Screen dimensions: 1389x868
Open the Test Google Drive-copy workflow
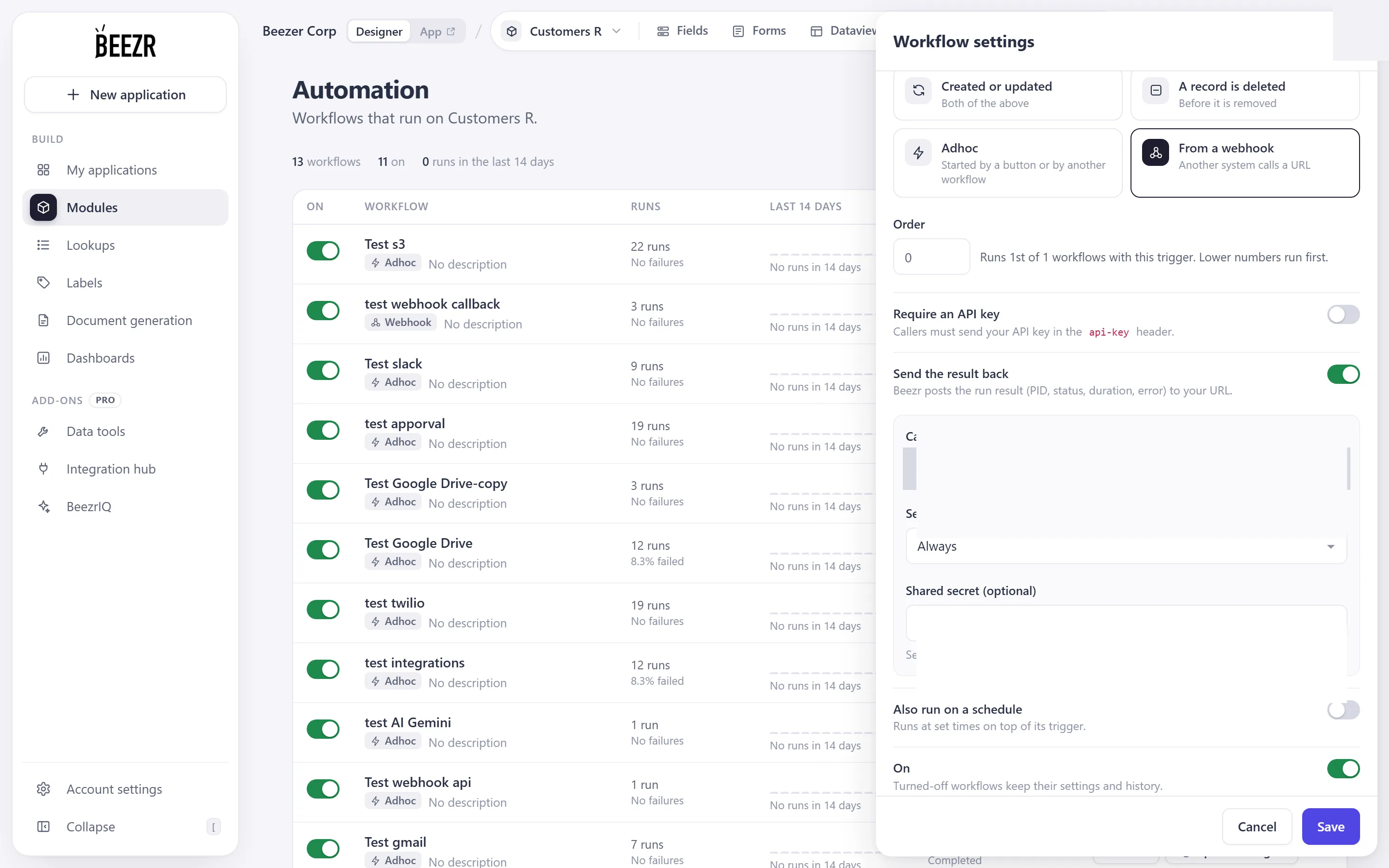click(x=436, y=483)
